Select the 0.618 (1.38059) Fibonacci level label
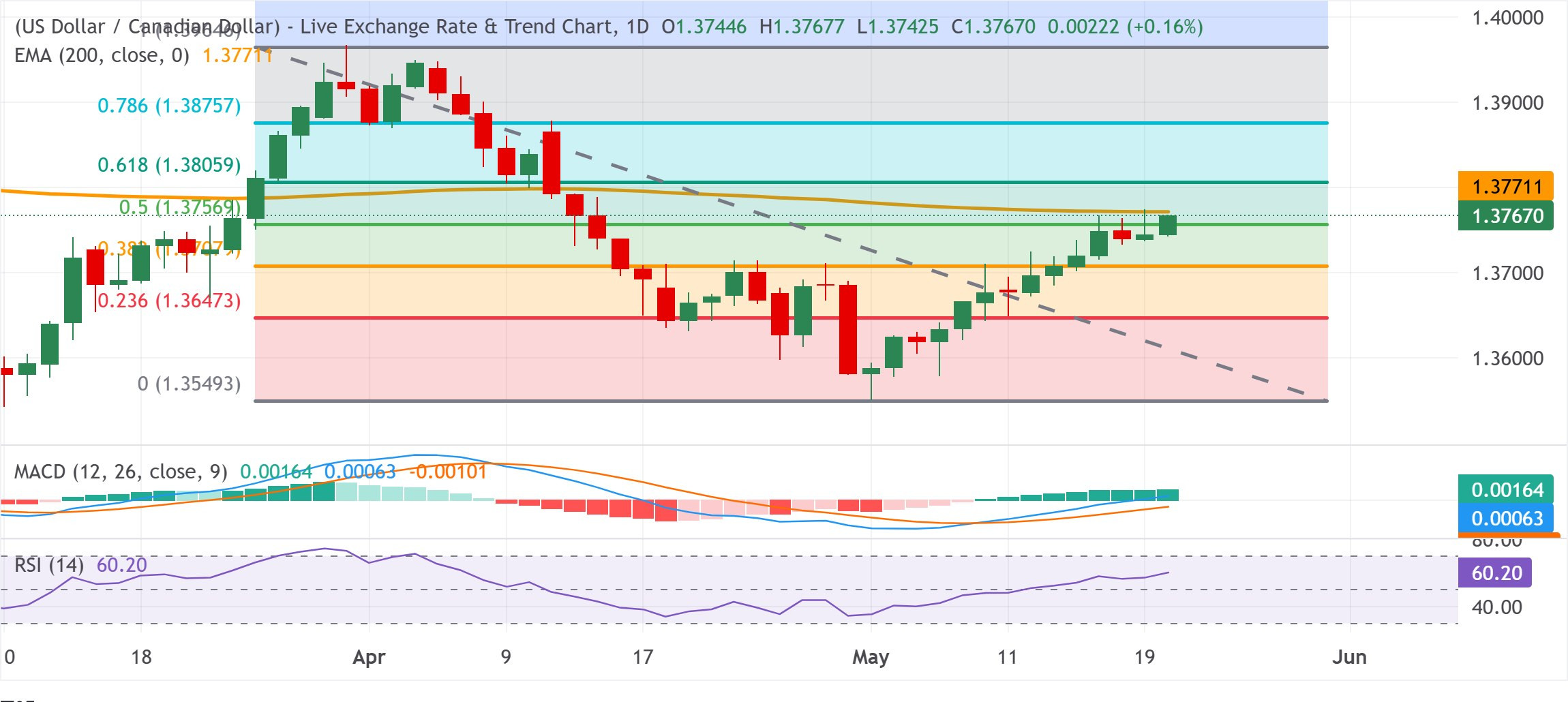This screenshot has width=1568, height=702. tap(169, 165)
